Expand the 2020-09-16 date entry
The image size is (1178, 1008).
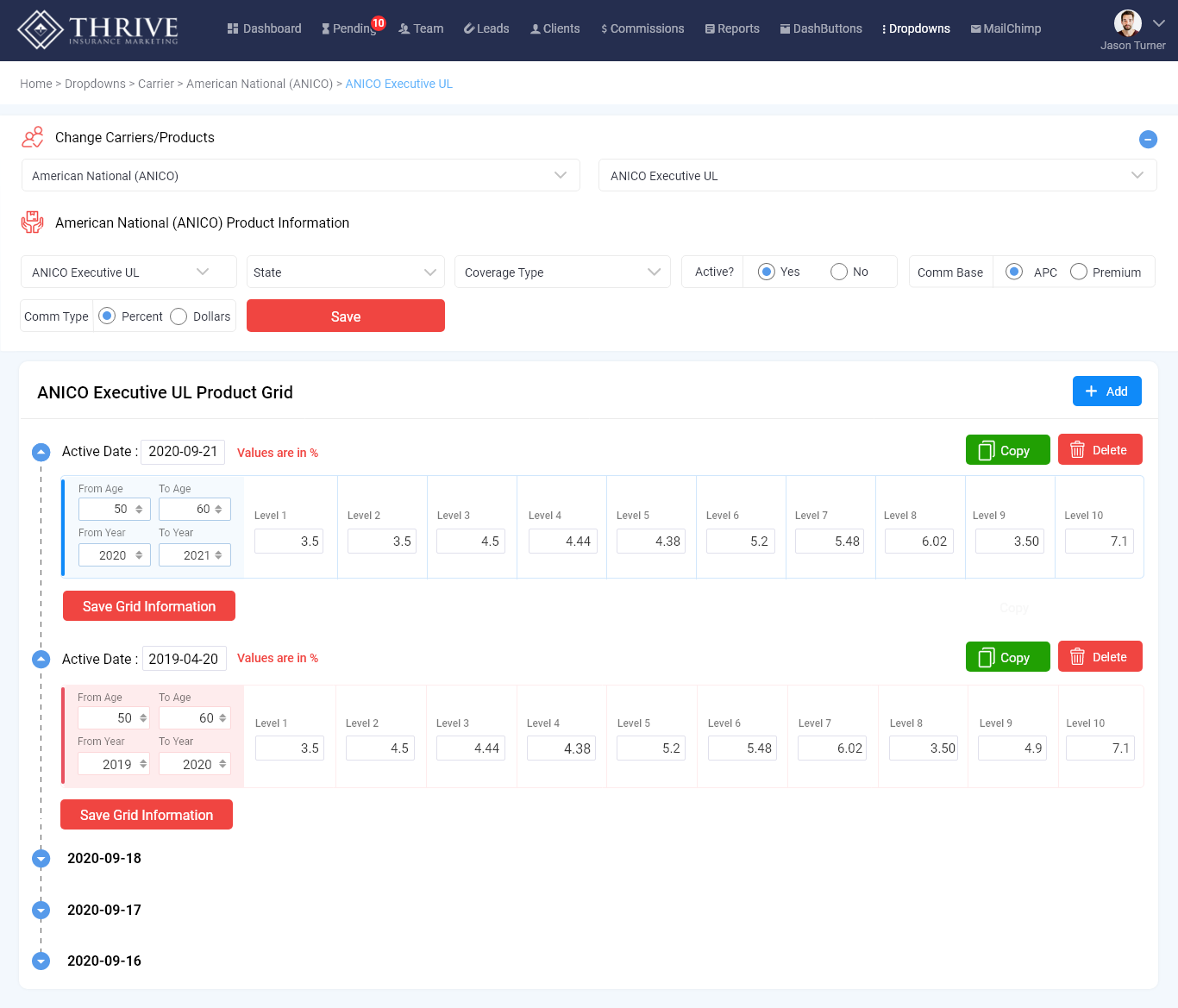tap(41, 961)
